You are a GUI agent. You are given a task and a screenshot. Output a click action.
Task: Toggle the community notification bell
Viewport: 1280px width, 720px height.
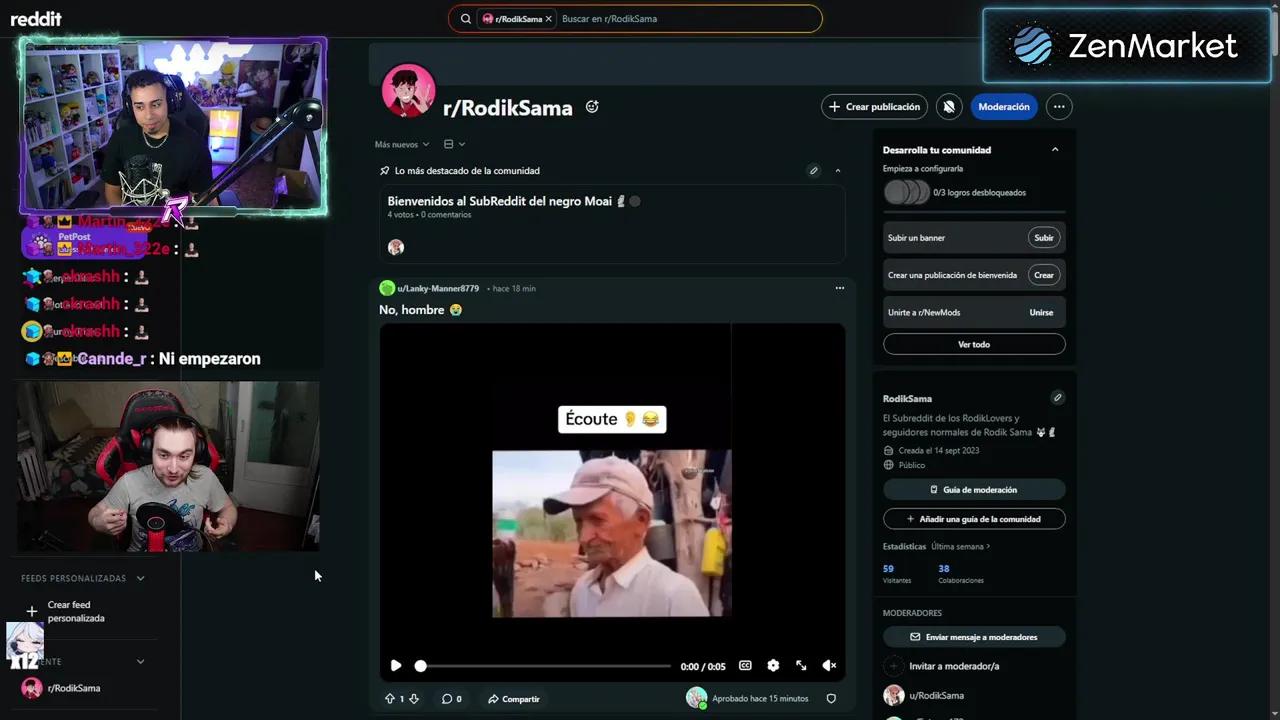[x=949, y=107]
